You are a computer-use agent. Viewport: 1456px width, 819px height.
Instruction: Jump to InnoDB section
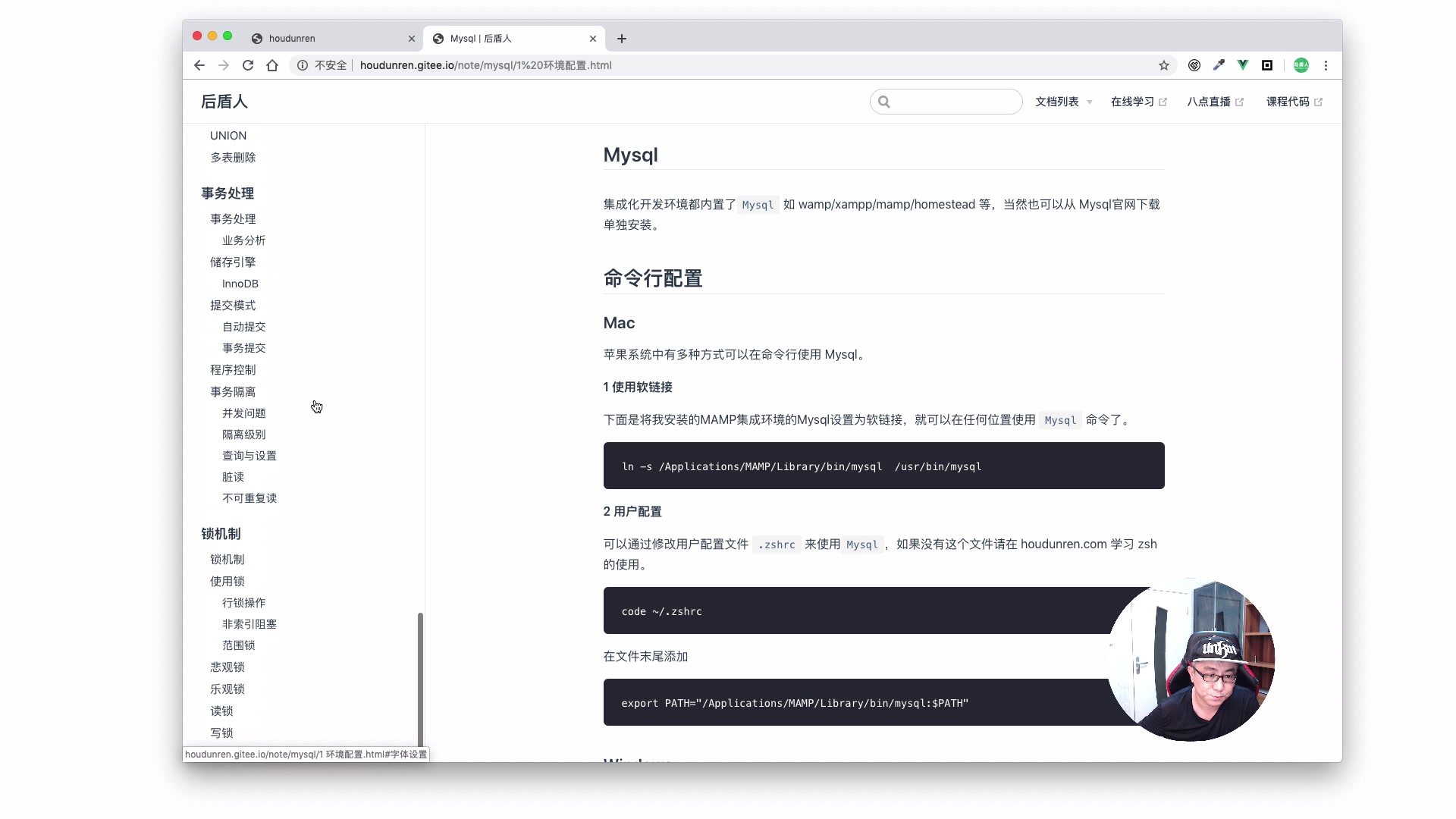tap(240, 284)
